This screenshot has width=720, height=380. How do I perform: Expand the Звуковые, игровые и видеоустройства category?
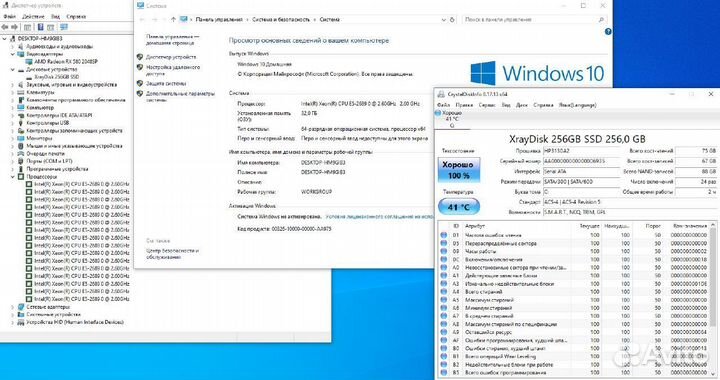pyautogui.click(x=13, y=84)
